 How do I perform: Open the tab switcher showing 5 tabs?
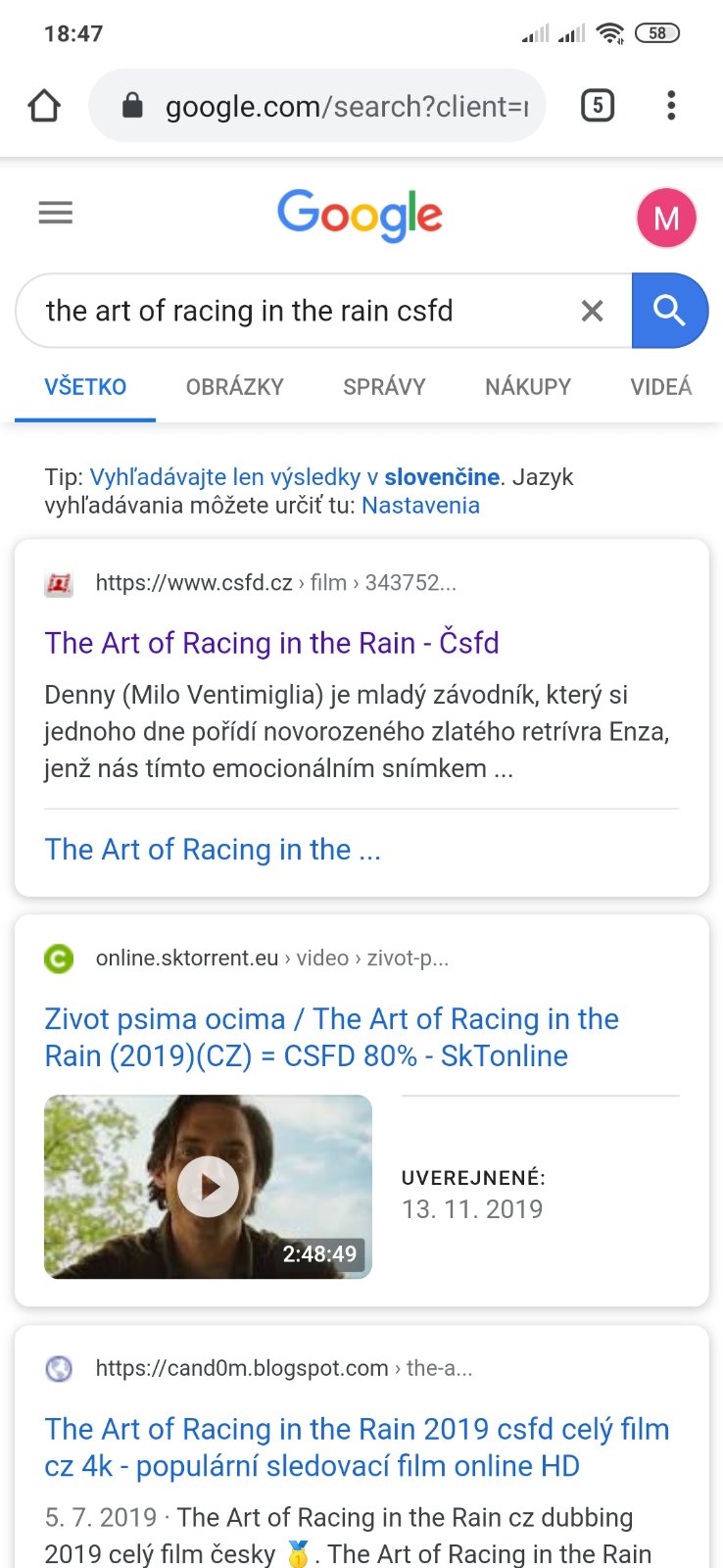click(x=598, y=106)
